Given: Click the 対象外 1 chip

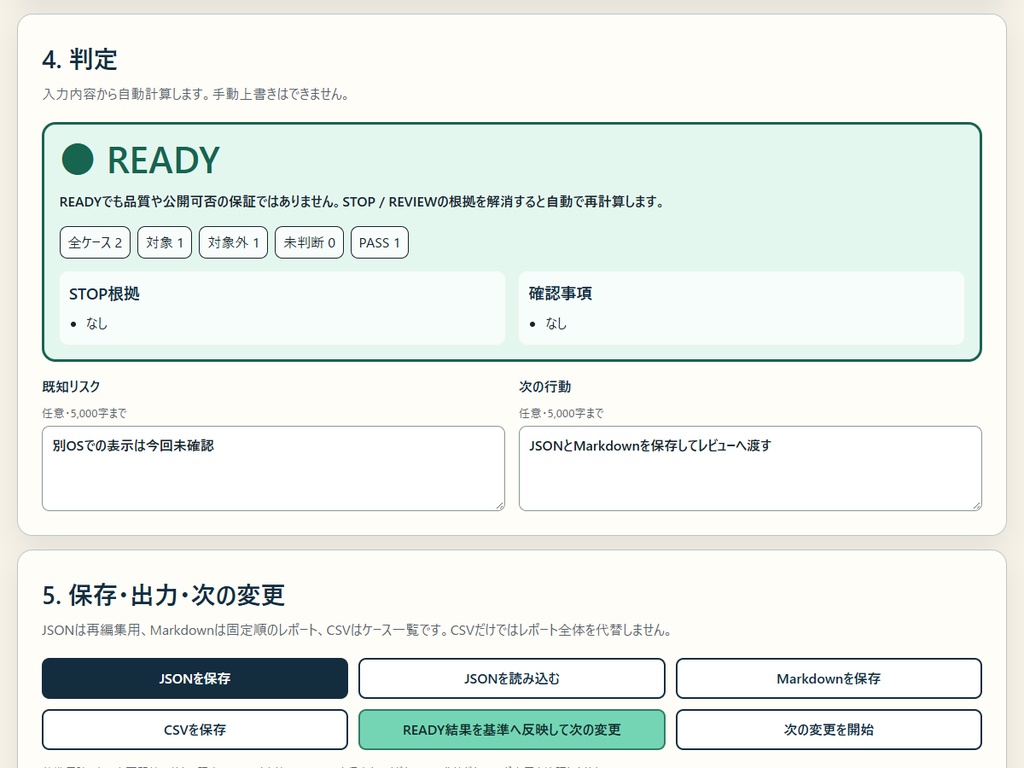Looking at the screenshot, I should click(233, 243).
